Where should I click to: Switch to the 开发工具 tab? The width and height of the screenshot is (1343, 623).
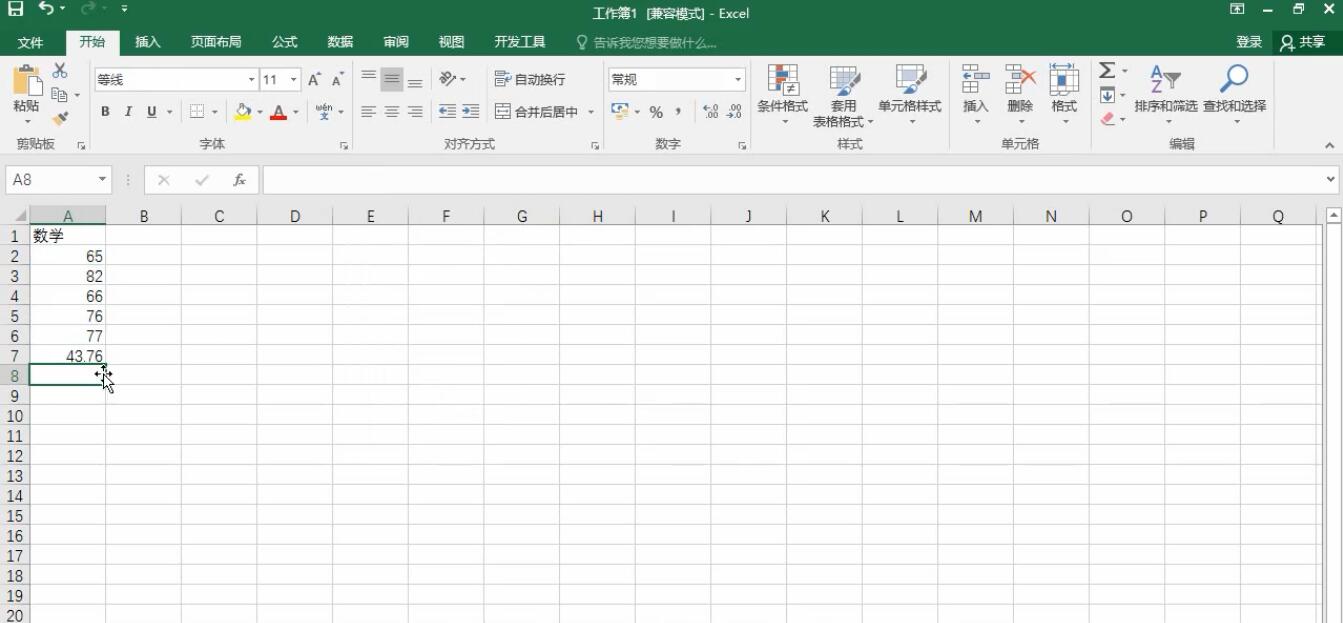(x=520, y=42)
